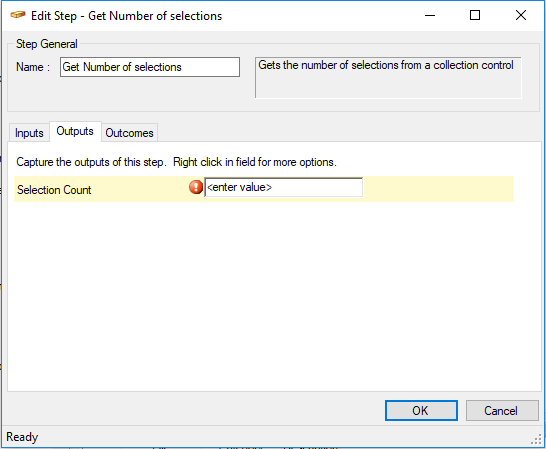
Task: Select the Outputs tab
Action: (75, 131)
